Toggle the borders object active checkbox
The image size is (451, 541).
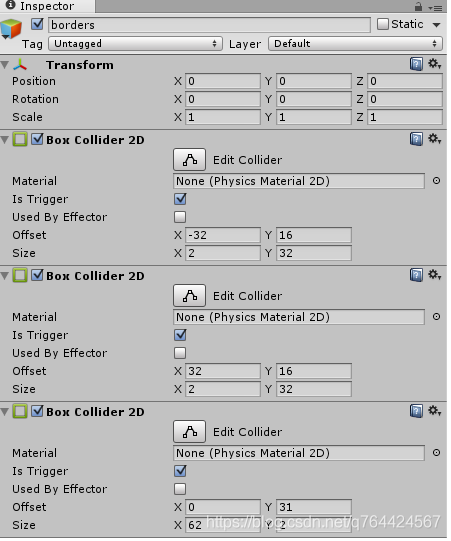[37, 24]
